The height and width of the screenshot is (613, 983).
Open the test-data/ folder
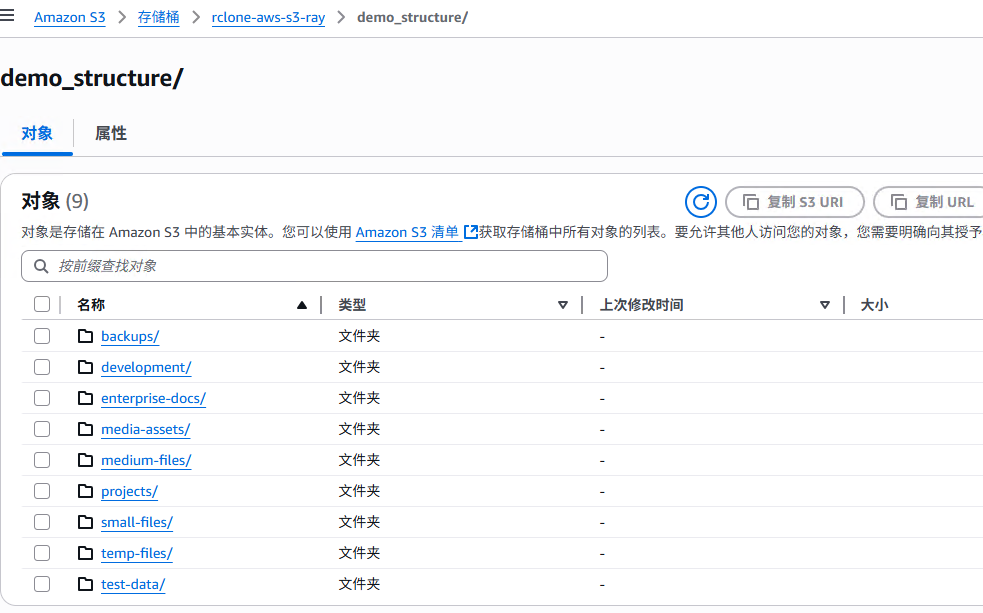click(x=133, y=584)
